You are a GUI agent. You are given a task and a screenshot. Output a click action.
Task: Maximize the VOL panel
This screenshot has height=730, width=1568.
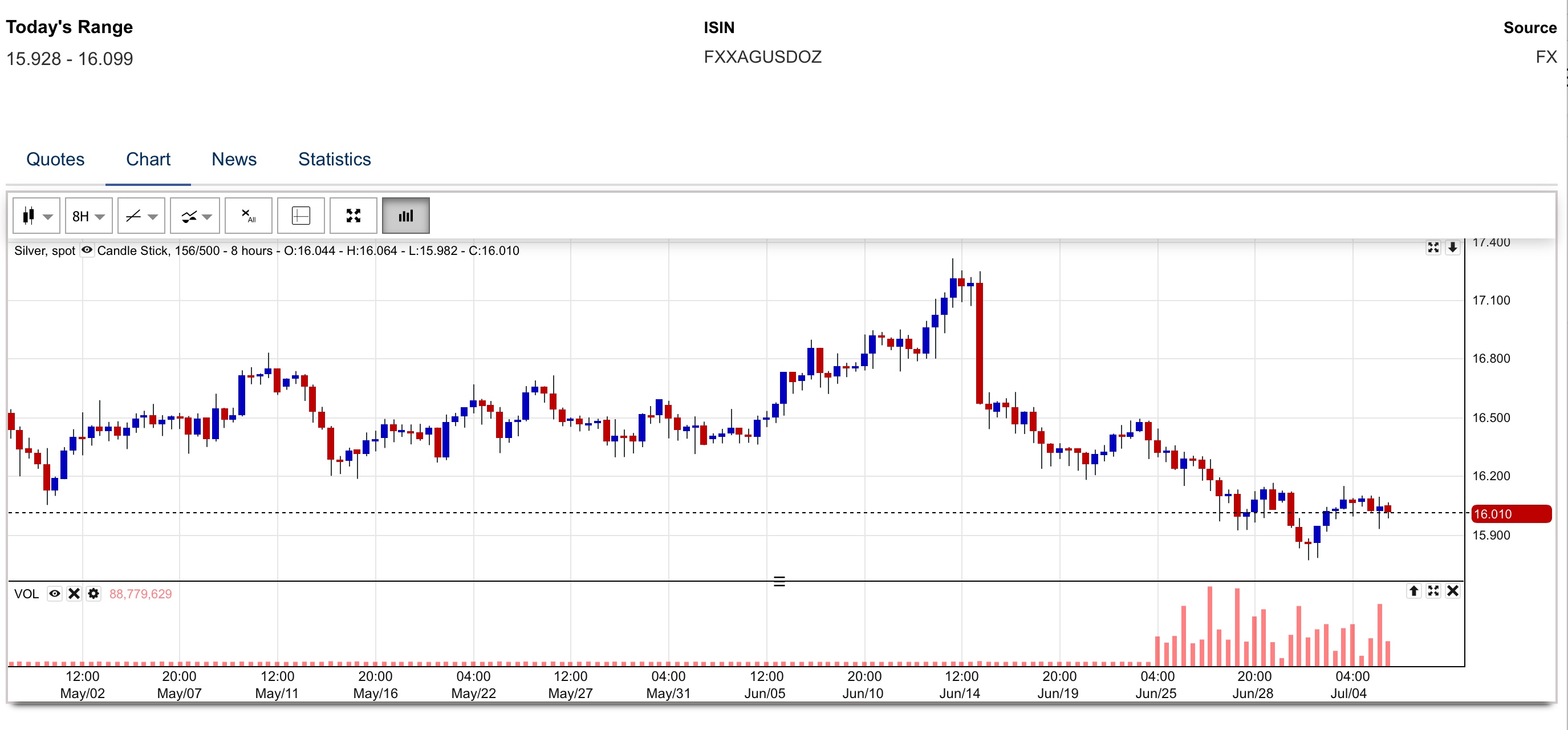pos(1433,591)
